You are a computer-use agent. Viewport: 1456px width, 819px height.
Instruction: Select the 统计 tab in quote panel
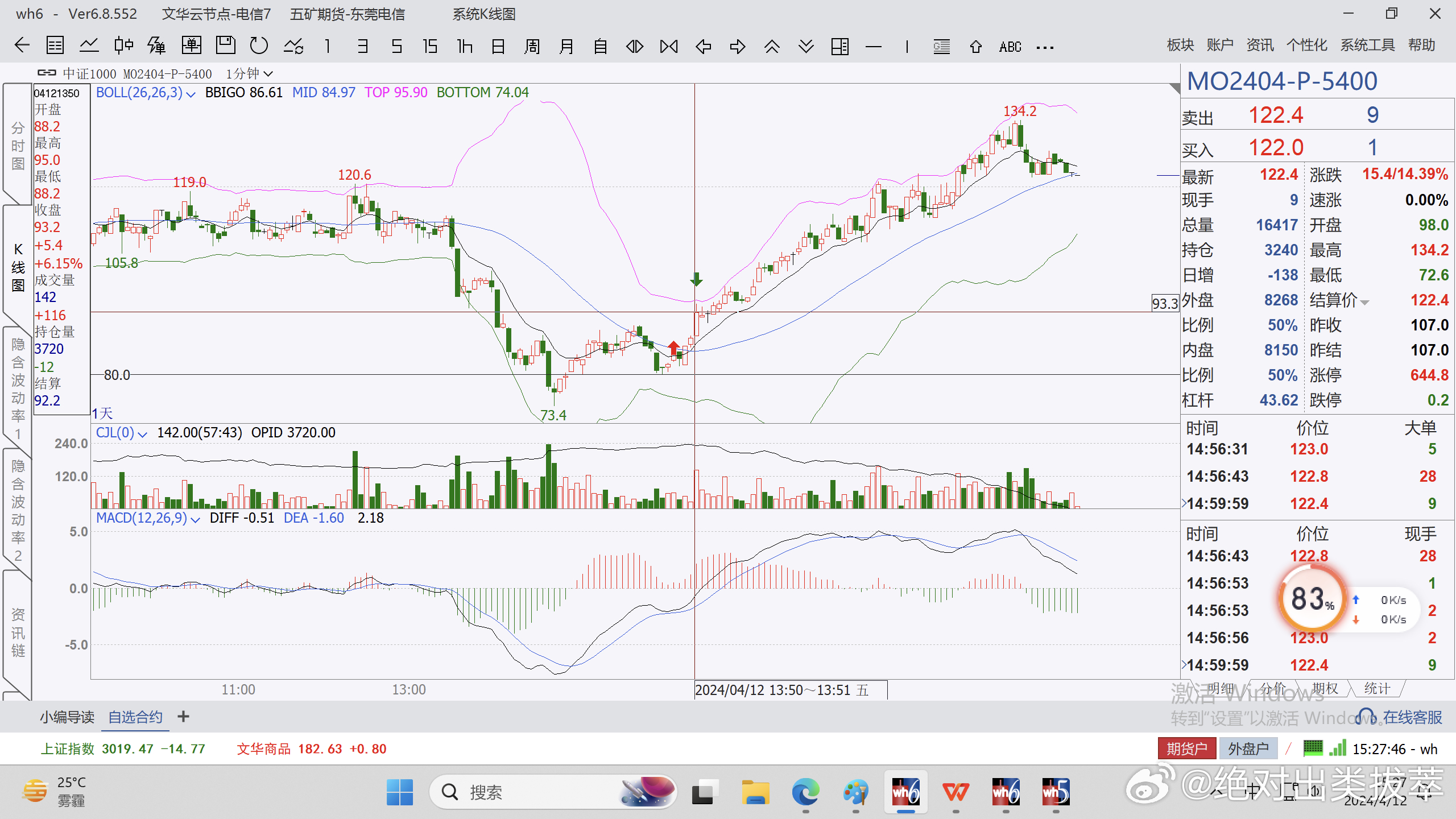pos(1377,688)
